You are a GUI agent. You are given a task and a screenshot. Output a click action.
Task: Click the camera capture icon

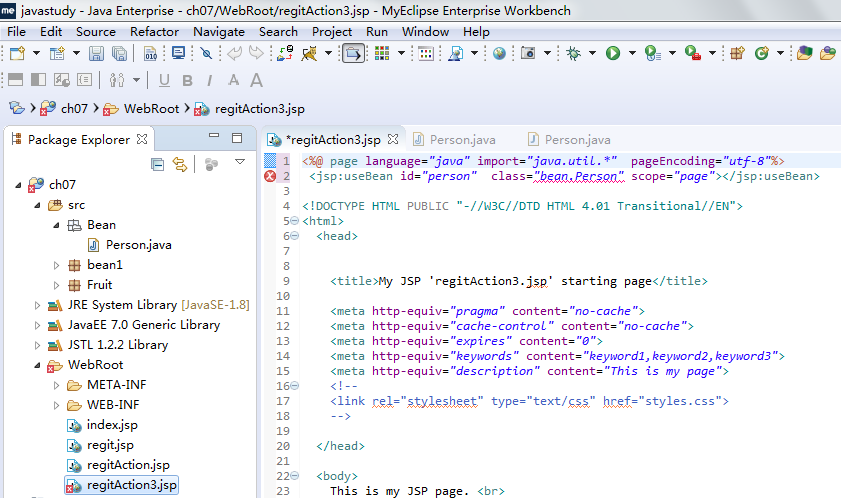click(528, 53)
